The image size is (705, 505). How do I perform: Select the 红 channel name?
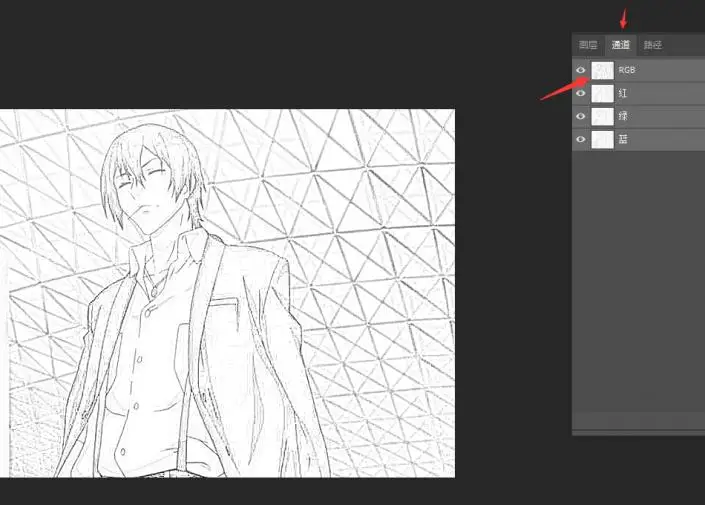click(623, 93)
